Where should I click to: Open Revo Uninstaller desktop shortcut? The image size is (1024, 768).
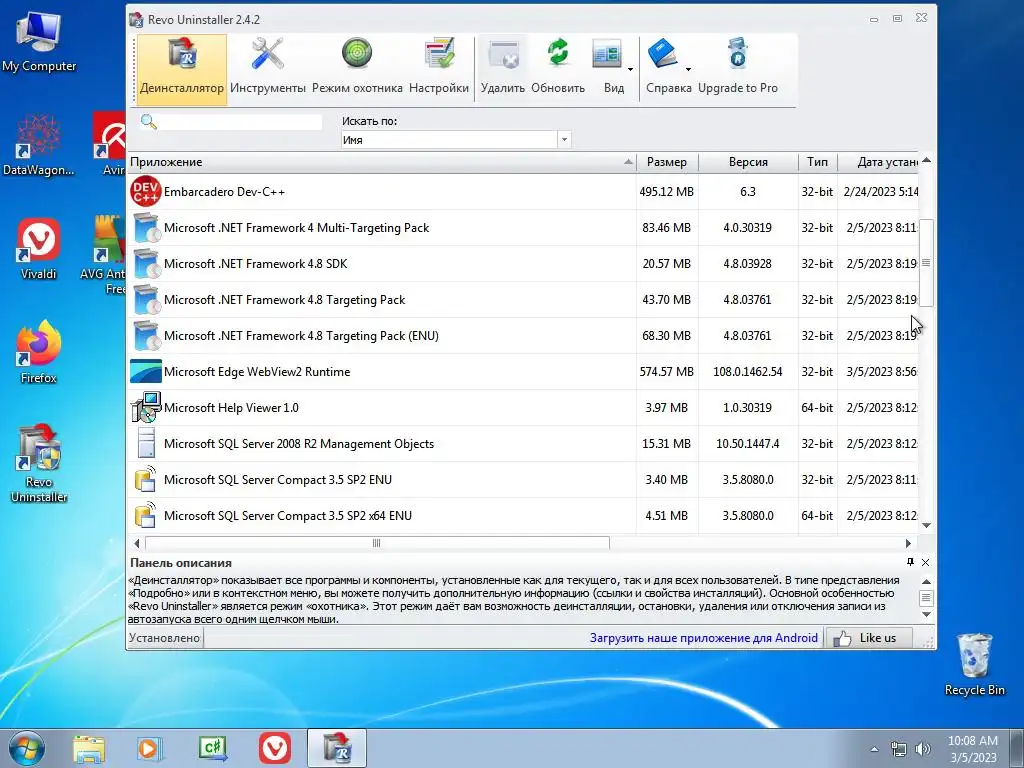(x=39, y=464)
